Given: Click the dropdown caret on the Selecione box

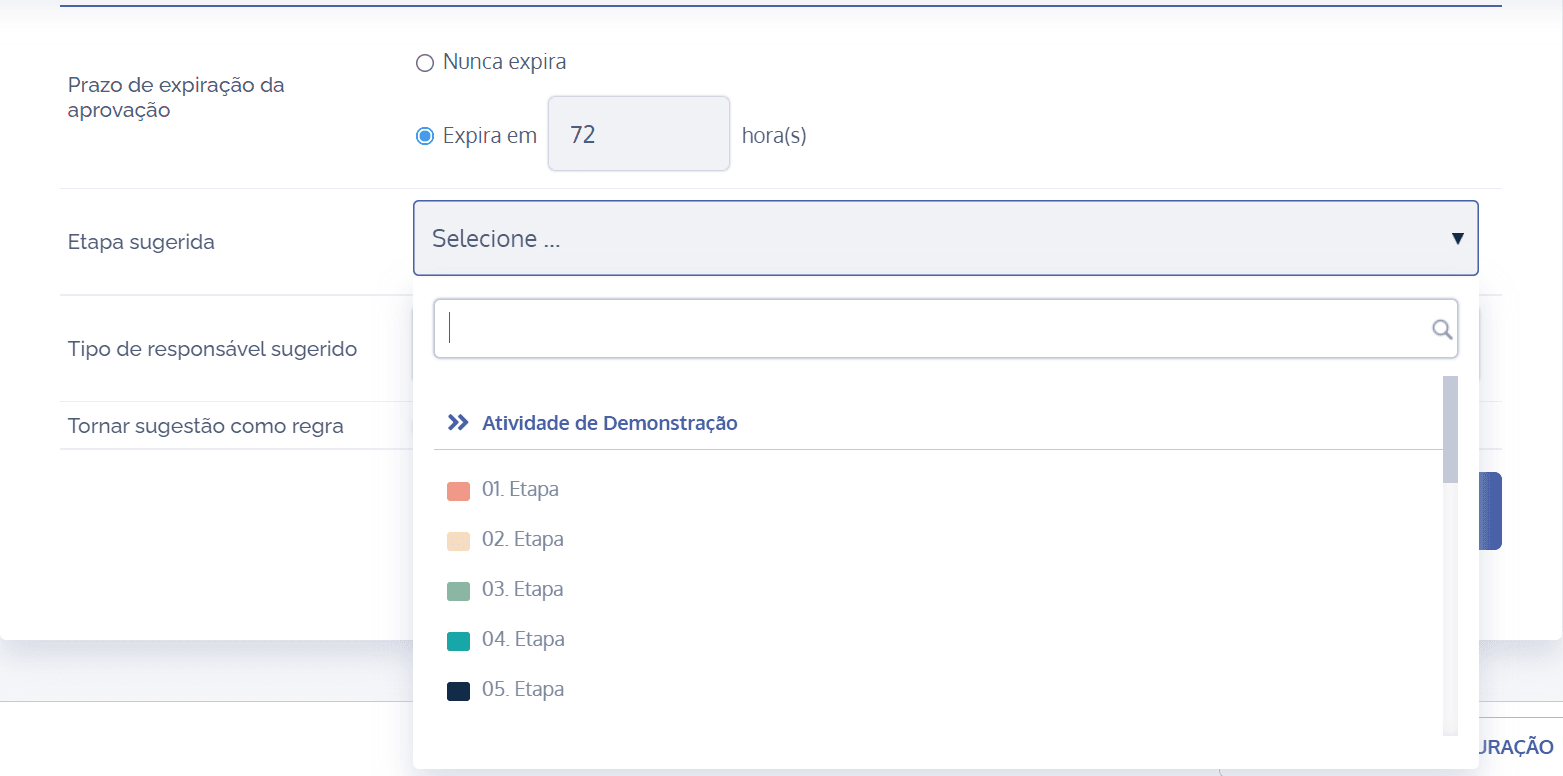Looking at the screenshot, I should coord(1457,238).
